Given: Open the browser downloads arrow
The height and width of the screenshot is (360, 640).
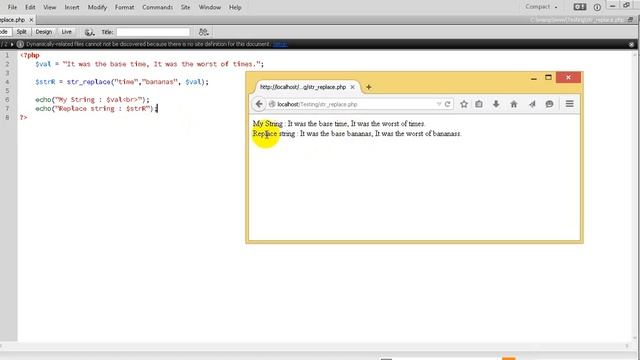Looking at the screenshot, I should click(496, 104).
